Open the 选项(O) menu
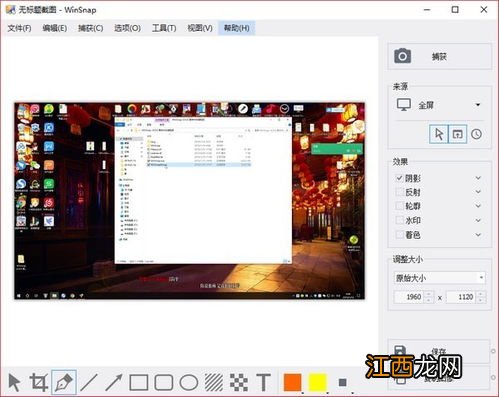The height and width of the screenshot is (397, 499). pyautogui.click(x=127, y=28)
